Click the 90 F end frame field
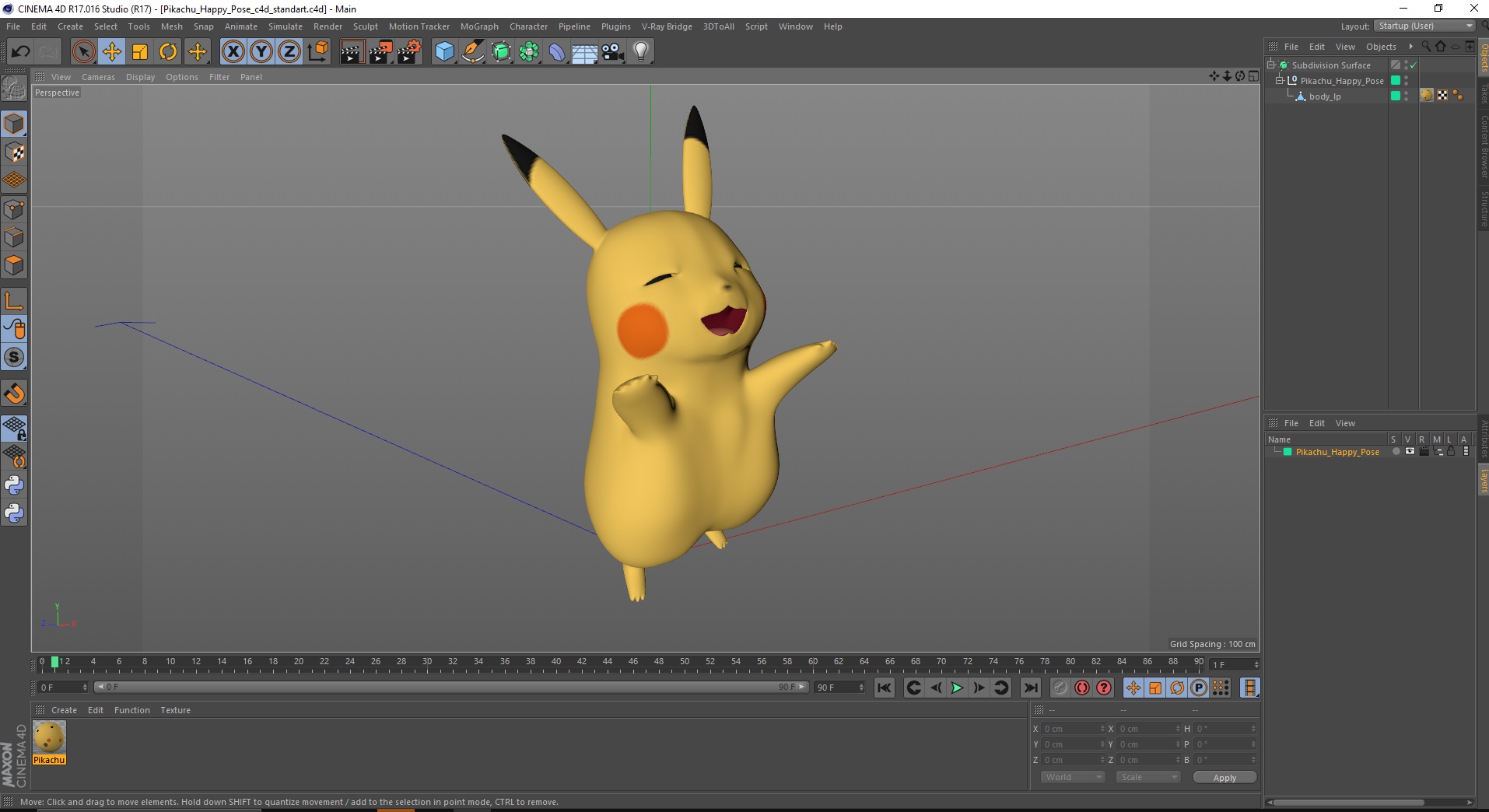 point(839,688)
